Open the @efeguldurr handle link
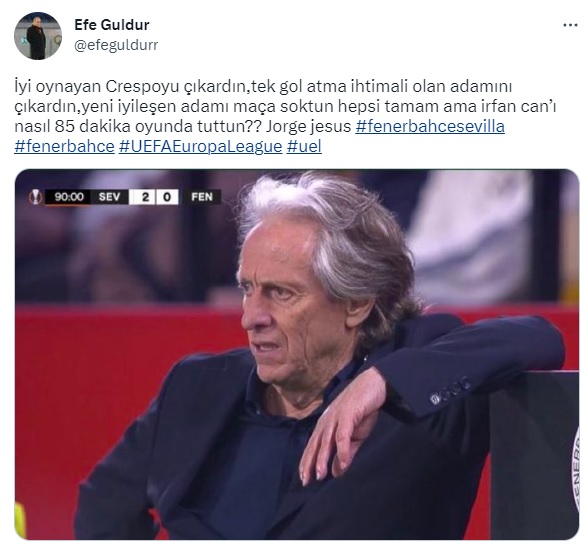The image size is (586, 555). (116, 45)
